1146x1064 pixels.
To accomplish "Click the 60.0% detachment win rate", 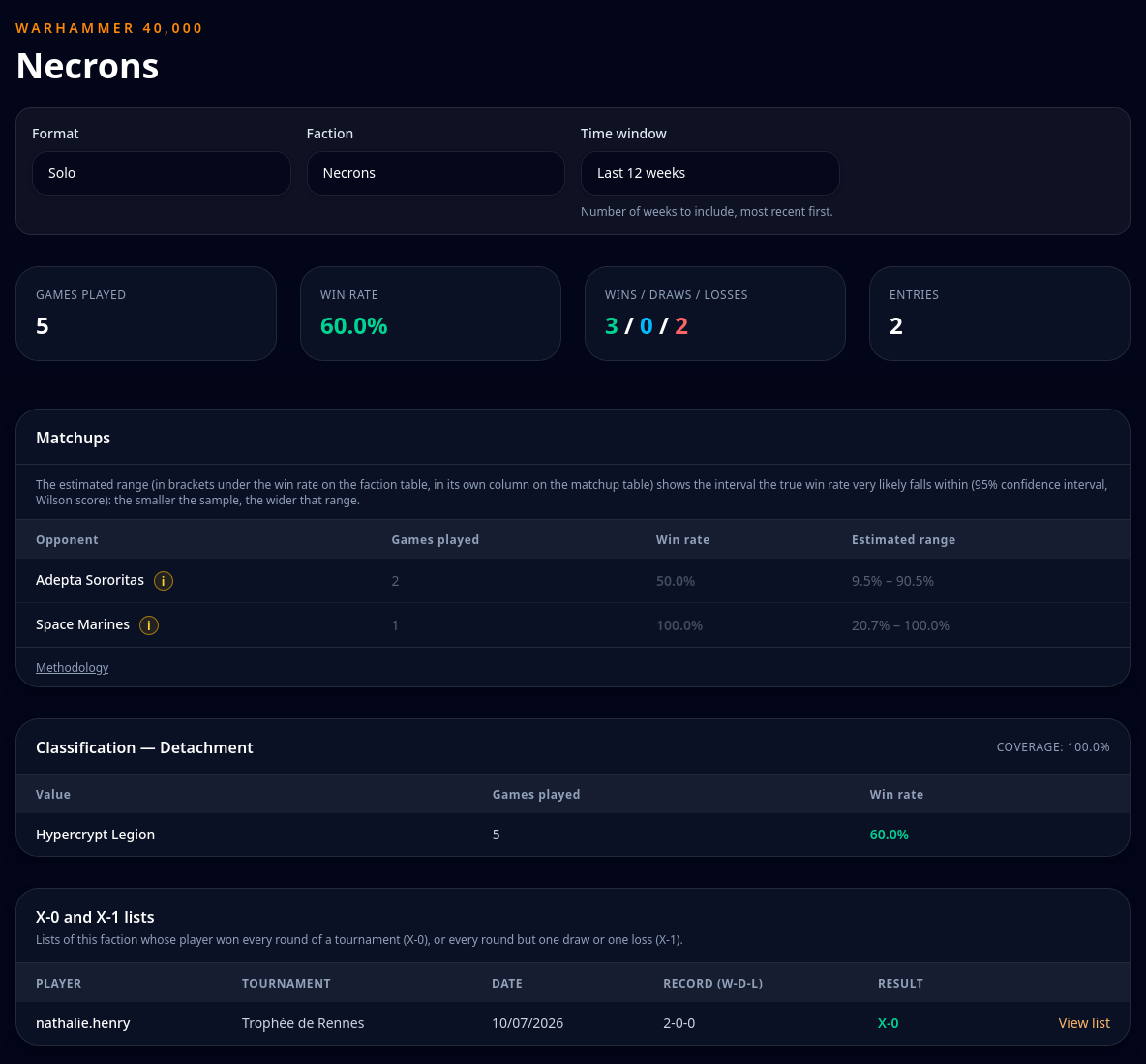I will click(889, 835).
